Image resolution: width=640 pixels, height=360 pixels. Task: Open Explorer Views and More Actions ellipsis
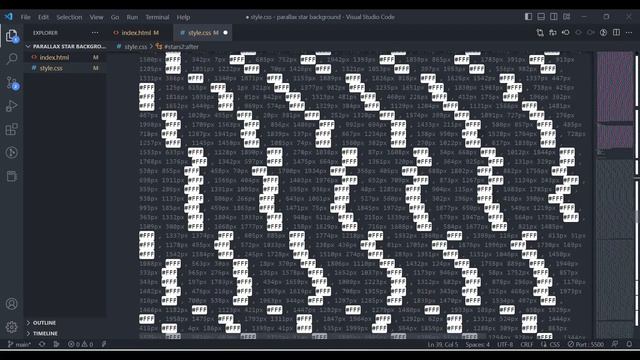pos(95,33)
